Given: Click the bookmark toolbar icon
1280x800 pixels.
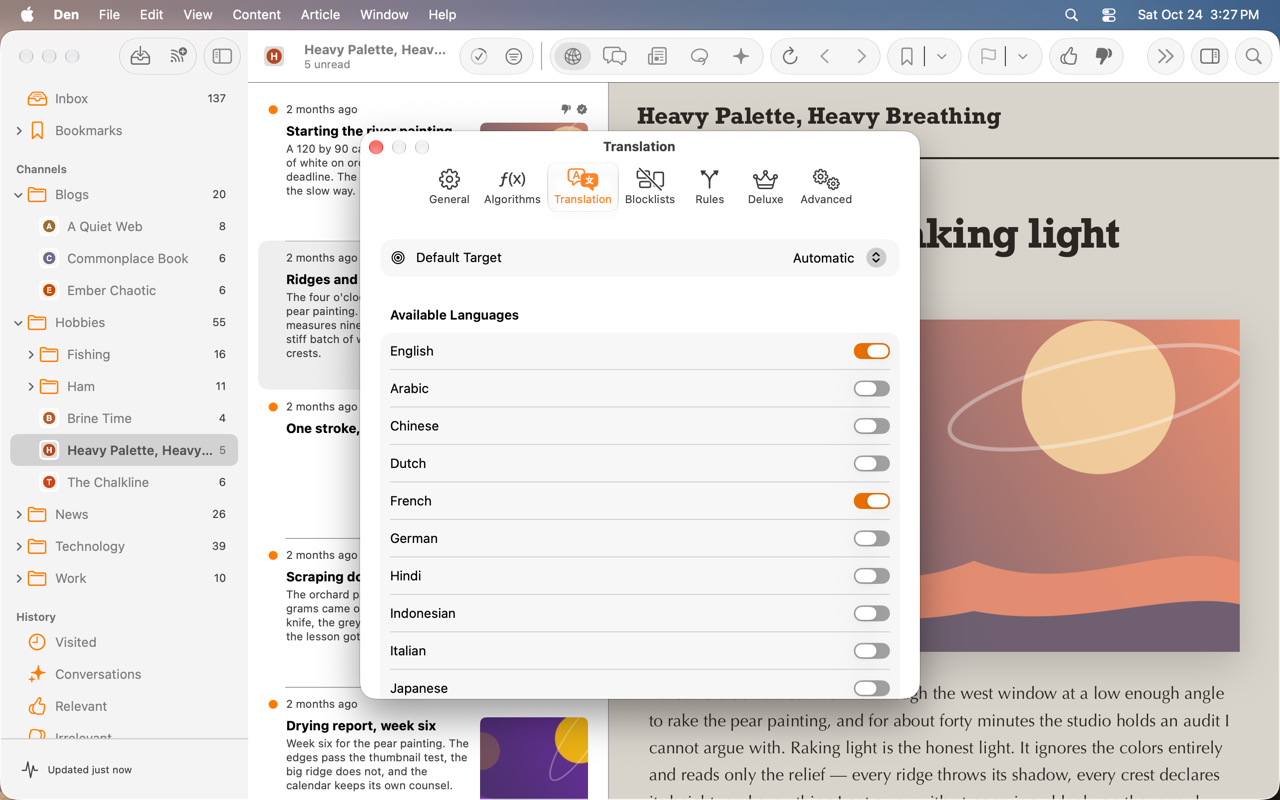Looking at the screenshot, I should click(x=907, y=57).
